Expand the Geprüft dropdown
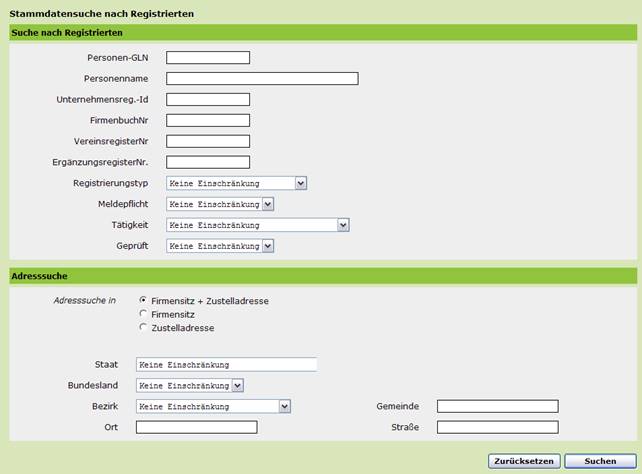 (219, 246)
